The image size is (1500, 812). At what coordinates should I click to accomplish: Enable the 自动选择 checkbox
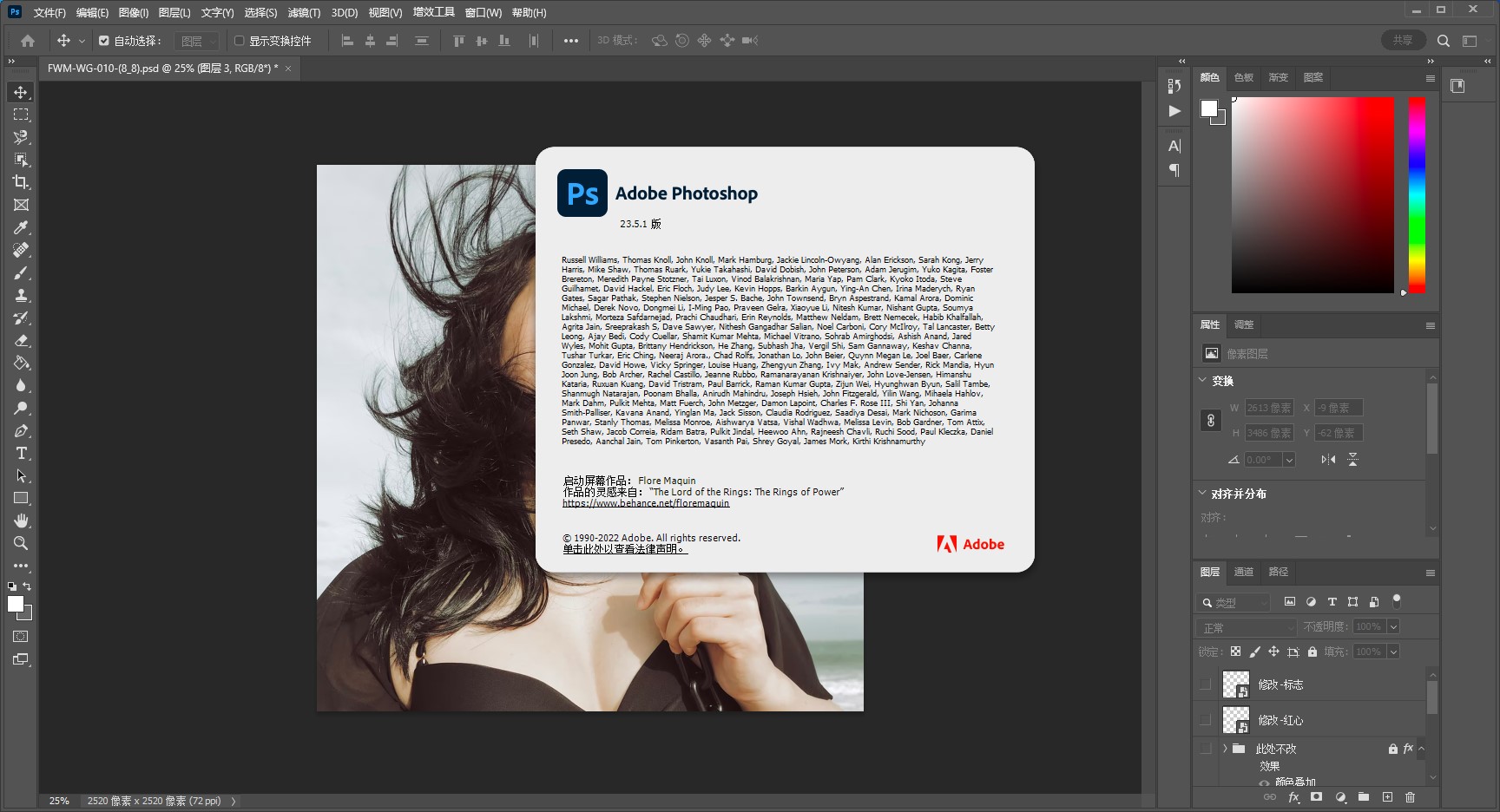[x=104, y=41]
